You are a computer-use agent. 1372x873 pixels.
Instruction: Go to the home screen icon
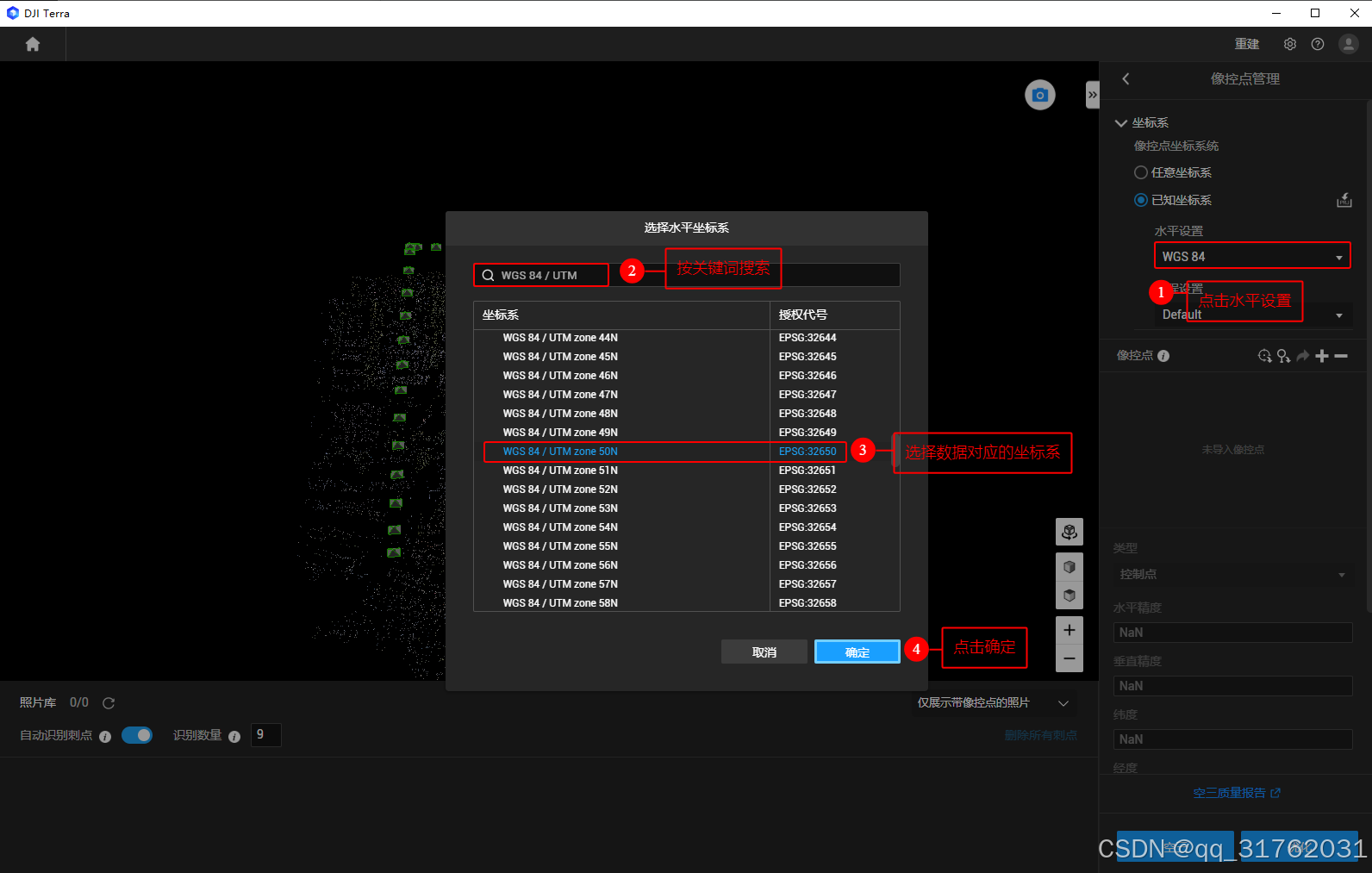(33, 44)
